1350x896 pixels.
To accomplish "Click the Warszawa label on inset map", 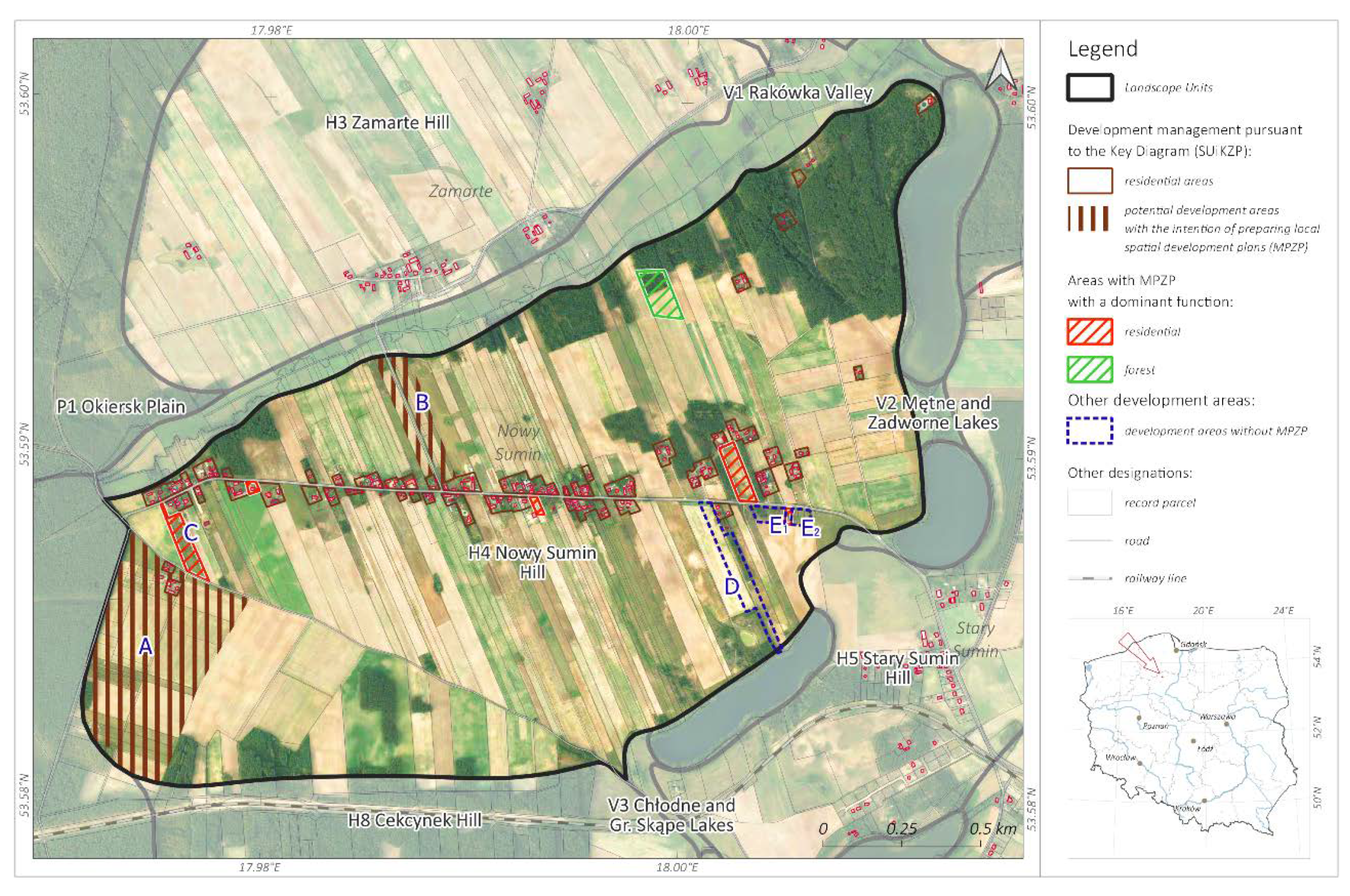I will click(x=1218, y=716).
